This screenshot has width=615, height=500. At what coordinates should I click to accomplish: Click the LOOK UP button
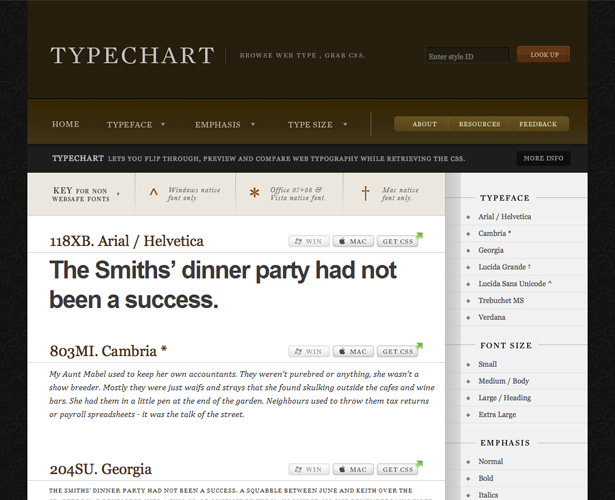tap(543, 55)
